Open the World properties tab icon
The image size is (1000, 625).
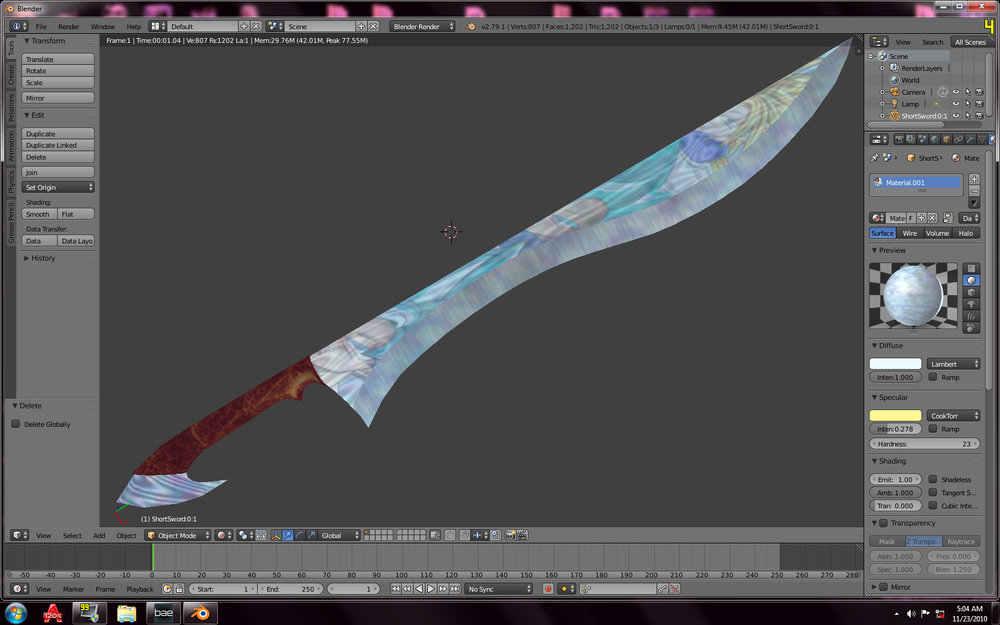(934, 139)
